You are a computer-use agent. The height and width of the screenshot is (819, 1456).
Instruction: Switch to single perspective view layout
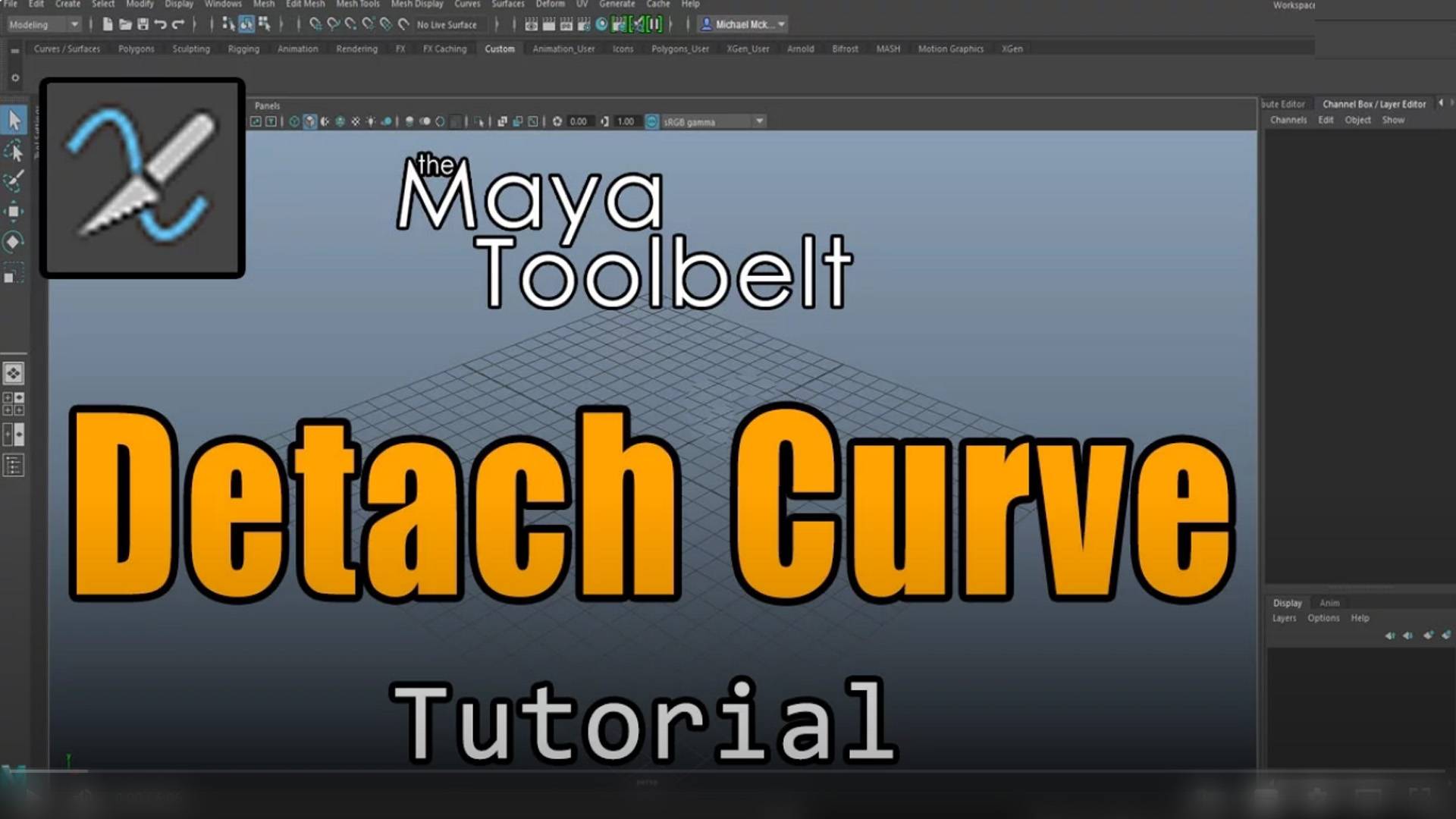pos(14,373)
